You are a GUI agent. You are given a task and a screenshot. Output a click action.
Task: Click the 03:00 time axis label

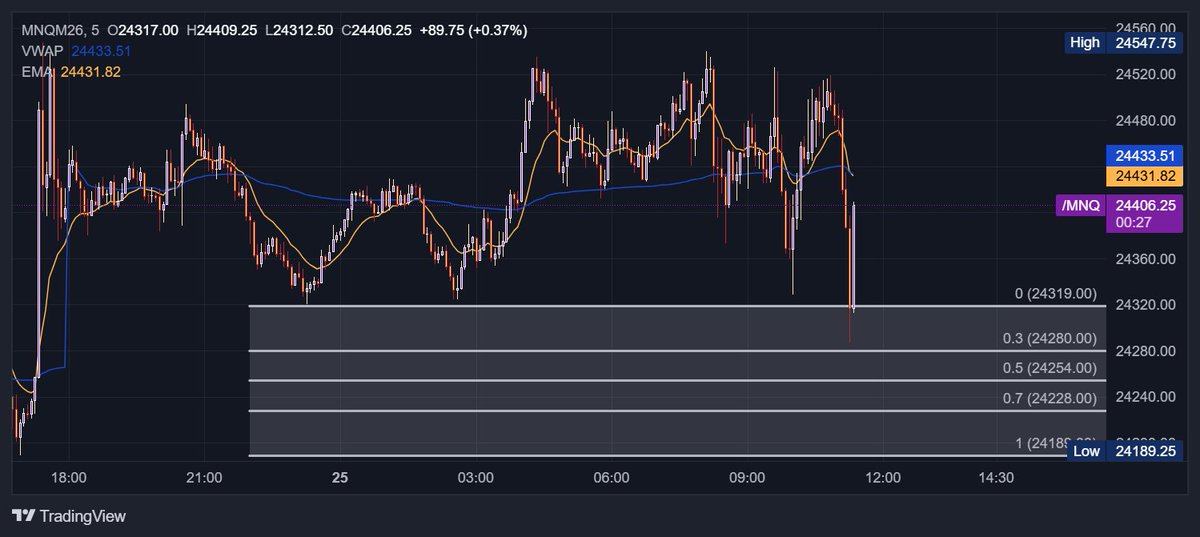(x=476, y=478)
